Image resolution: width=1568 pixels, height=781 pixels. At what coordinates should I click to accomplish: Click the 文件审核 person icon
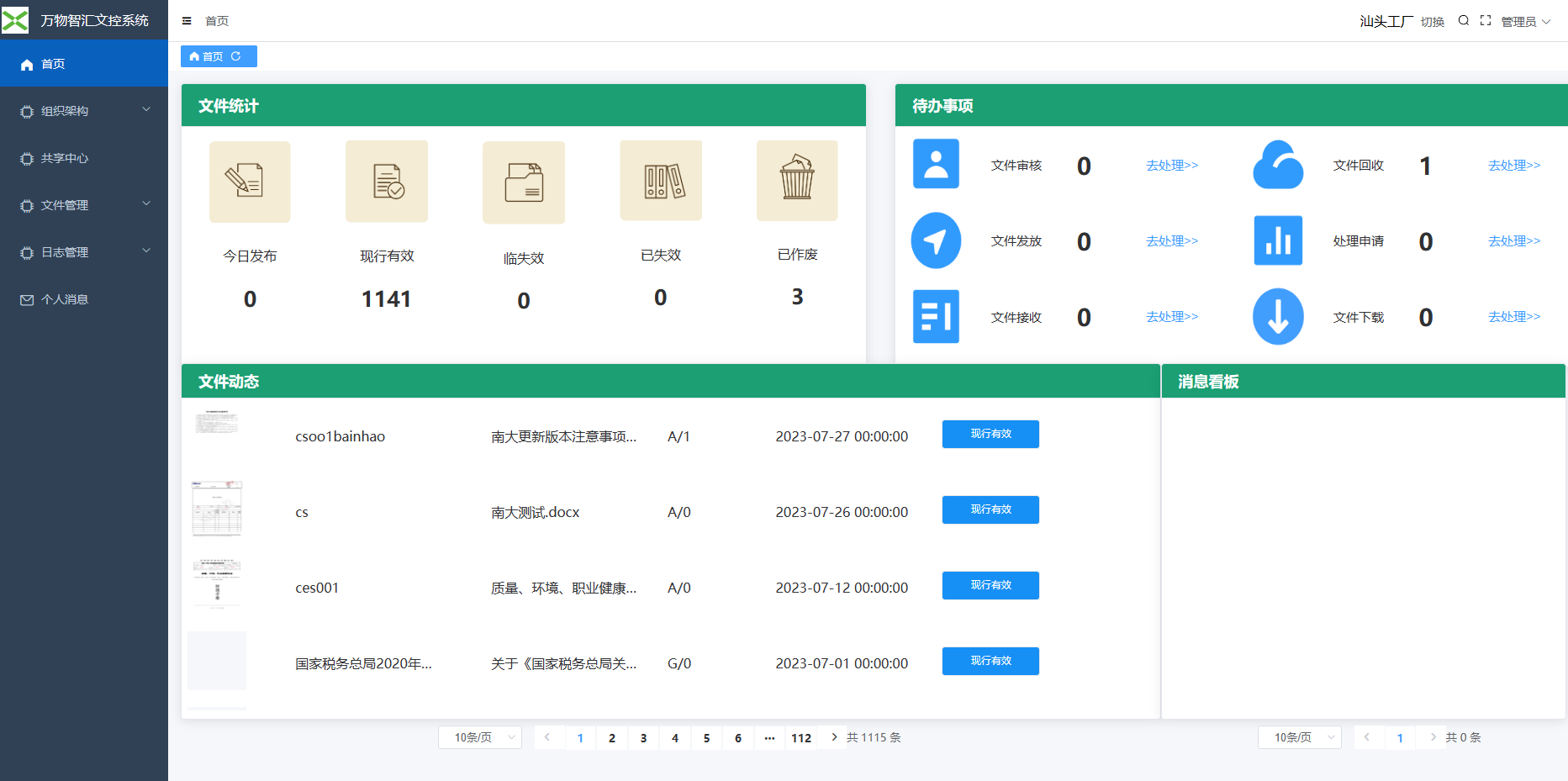click(935, 164)
